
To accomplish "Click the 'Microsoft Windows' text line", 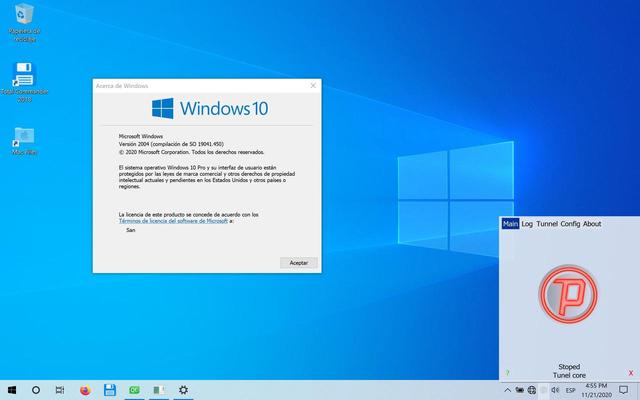I will 141,136.
